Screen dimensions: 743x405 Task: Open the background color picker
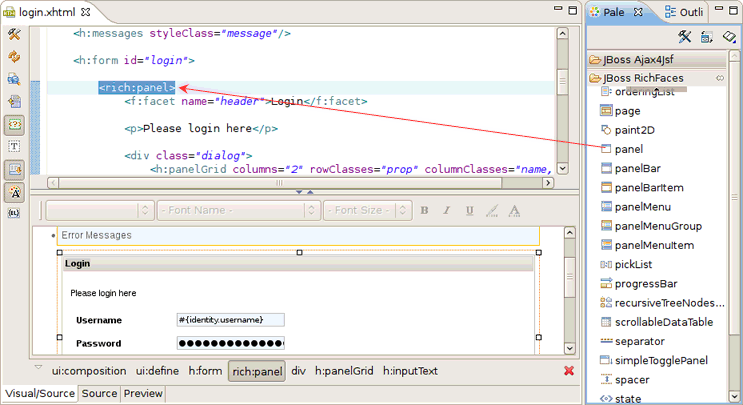pyautogui.click(x=492, y=210)
